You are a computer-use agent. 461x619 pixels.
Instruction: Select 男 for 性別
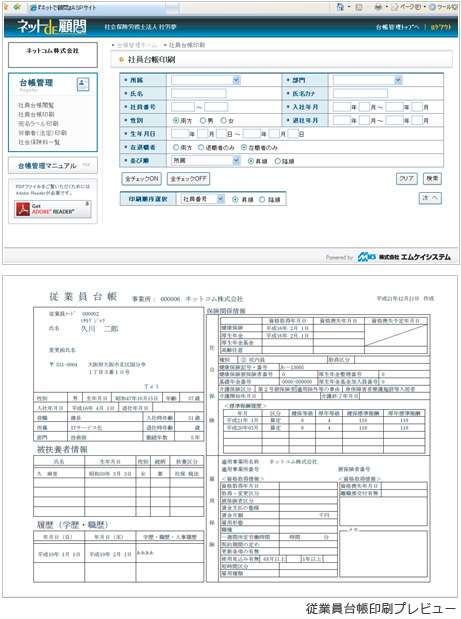pos(203,120)
